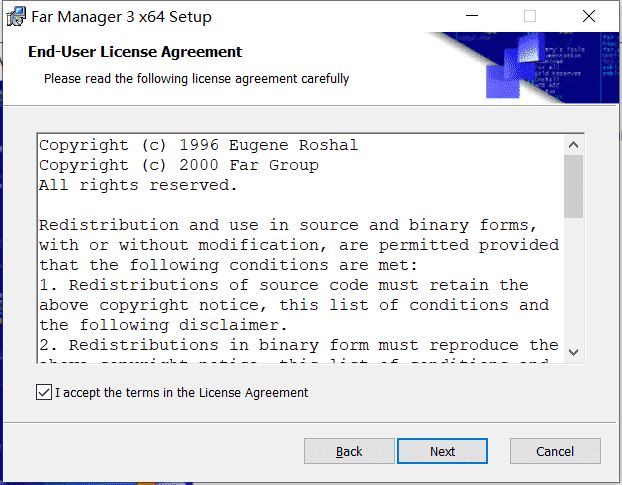Click the empty scrollbar track below the thumb
The width and height of the screenshot is (622, 485).
[x=573, y=280]
